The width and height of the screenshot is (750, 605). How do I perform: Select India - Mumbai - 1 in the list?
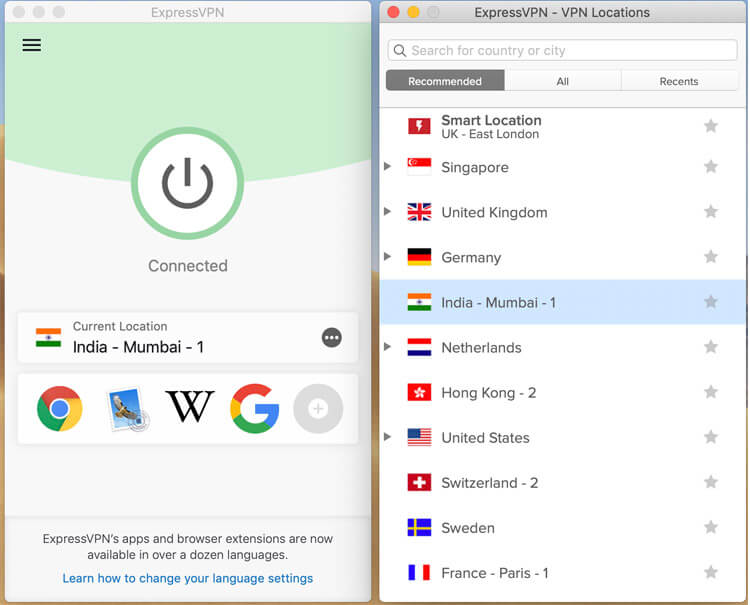pyautogui.click(x=562, y=302)
